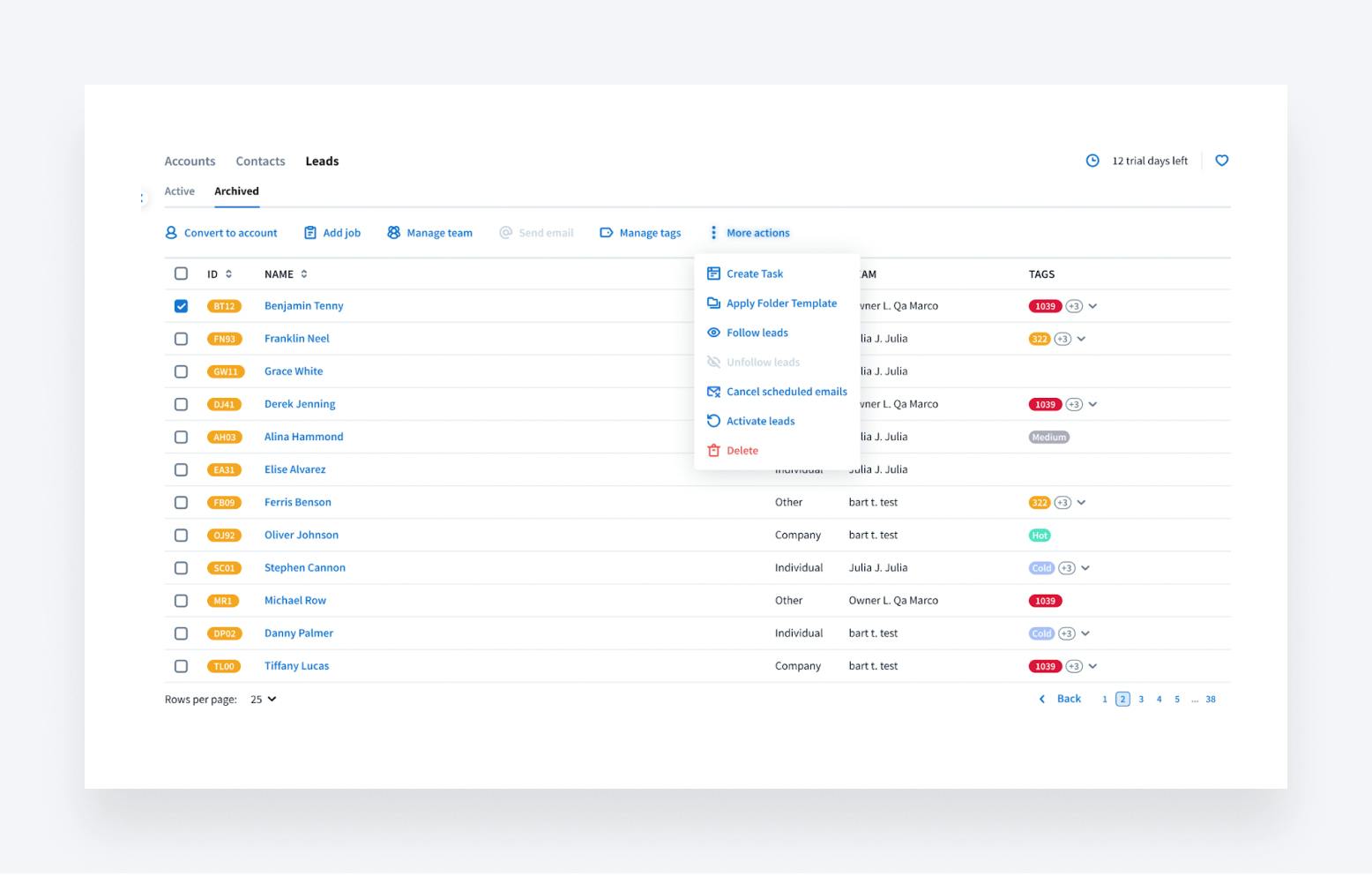Viewport: 1372px width, 884px height.
Task: Click the Activate leads restore icon
Action: pyautogui.click(x=713, y=422)
